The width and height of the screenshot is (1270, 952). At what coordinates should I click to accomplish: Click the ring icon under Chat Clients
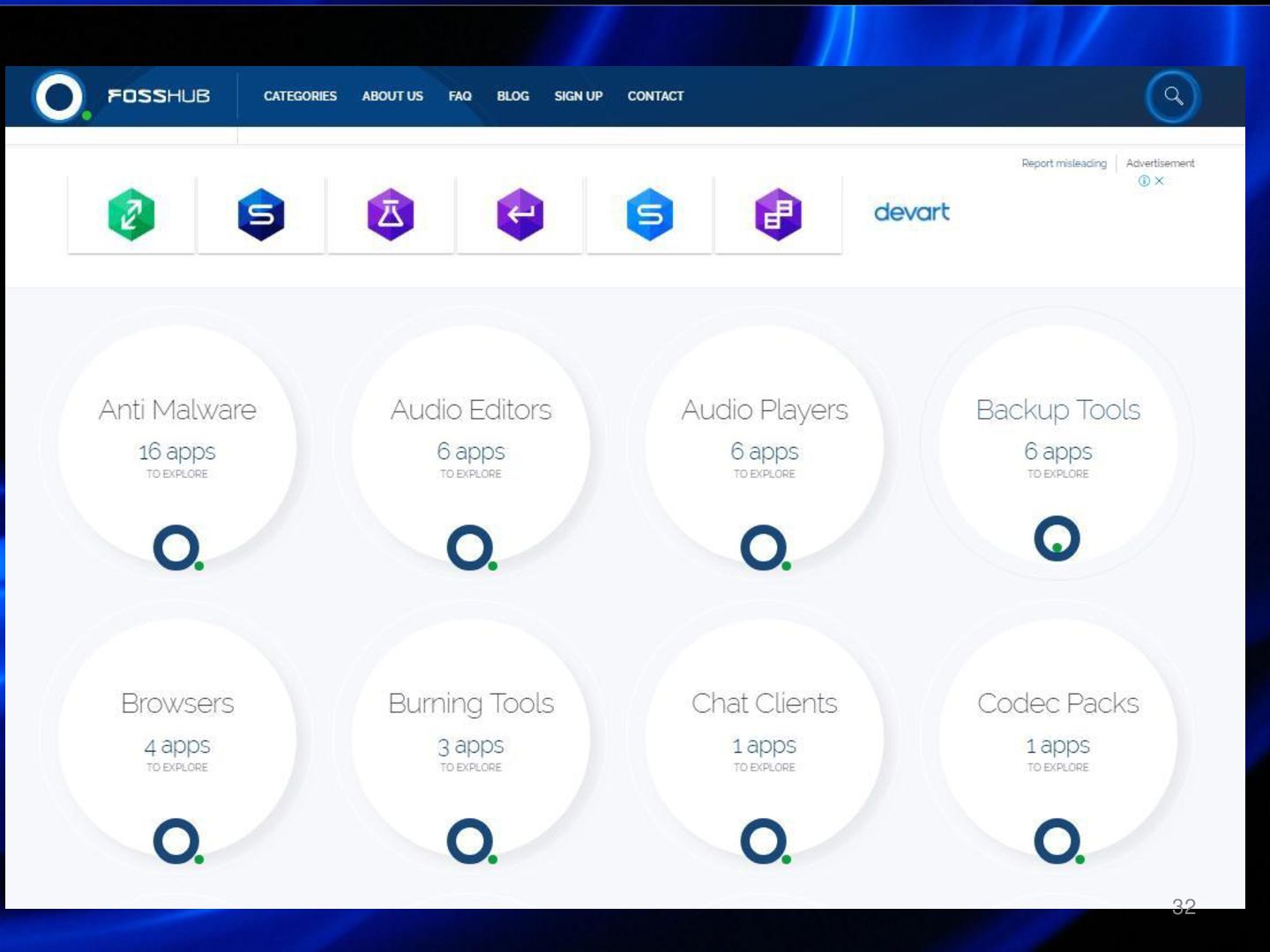tap(765, 842)
